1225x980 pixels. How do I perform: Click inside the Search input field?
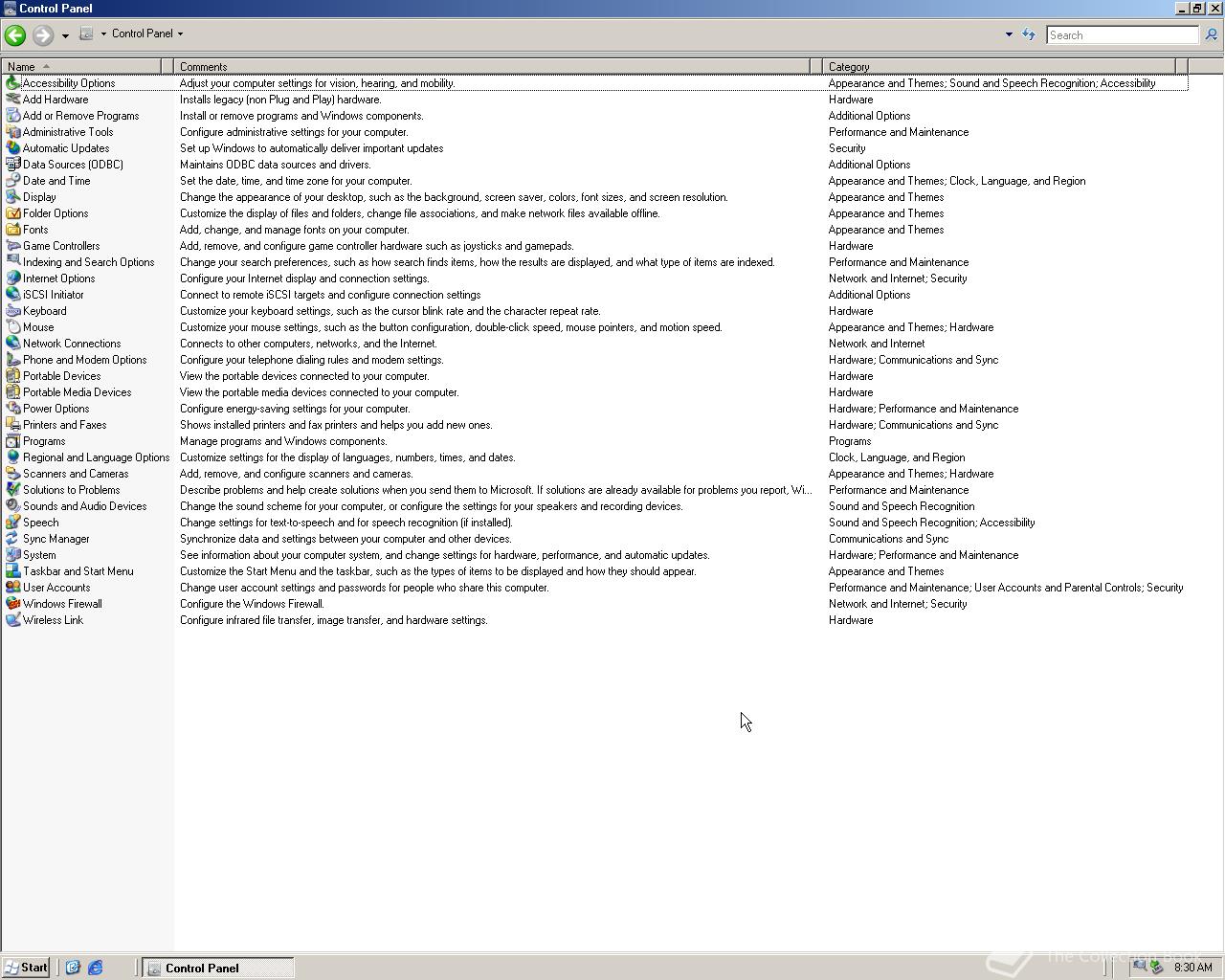pos(1122,35)
